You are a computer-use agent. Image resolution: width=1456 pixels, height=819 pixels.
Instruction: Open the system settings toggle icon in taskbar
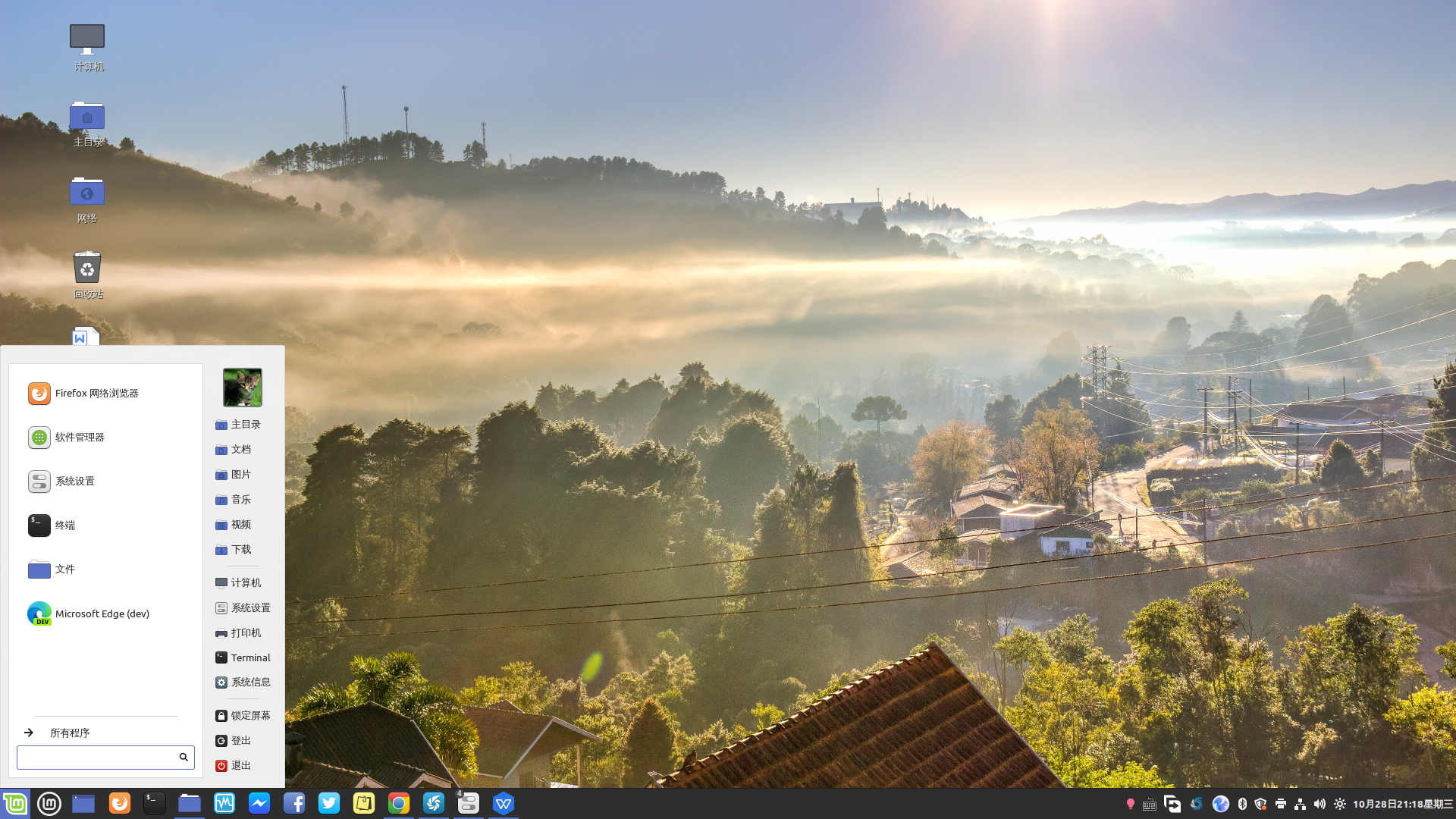pyautogui.click(x=469, y=804)
